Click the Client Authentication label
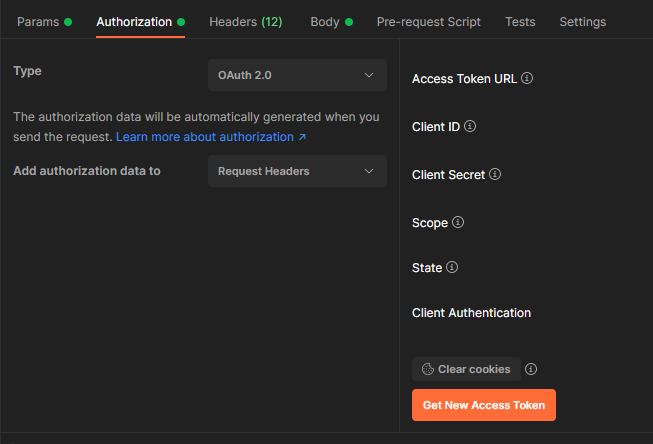The image size is (653, 444). tap(471, 313)
